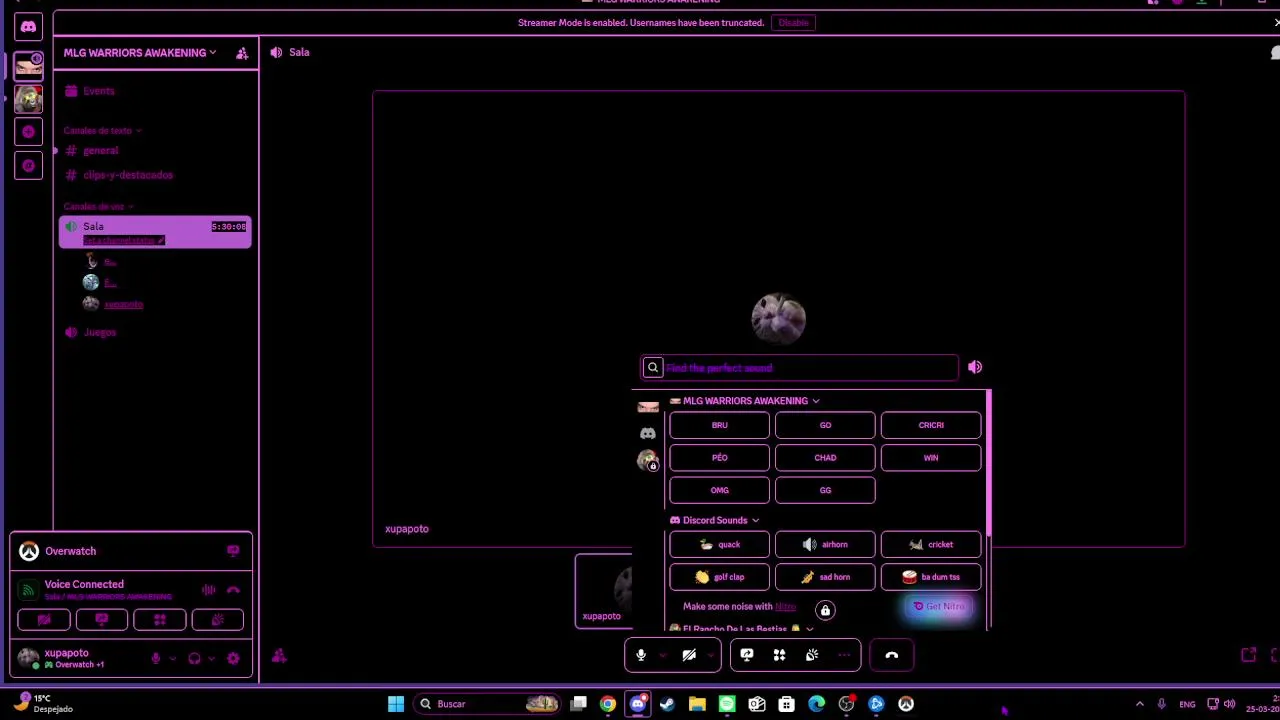
Task: Open Overwatch from the taskbar
Action: click(906, 704)
